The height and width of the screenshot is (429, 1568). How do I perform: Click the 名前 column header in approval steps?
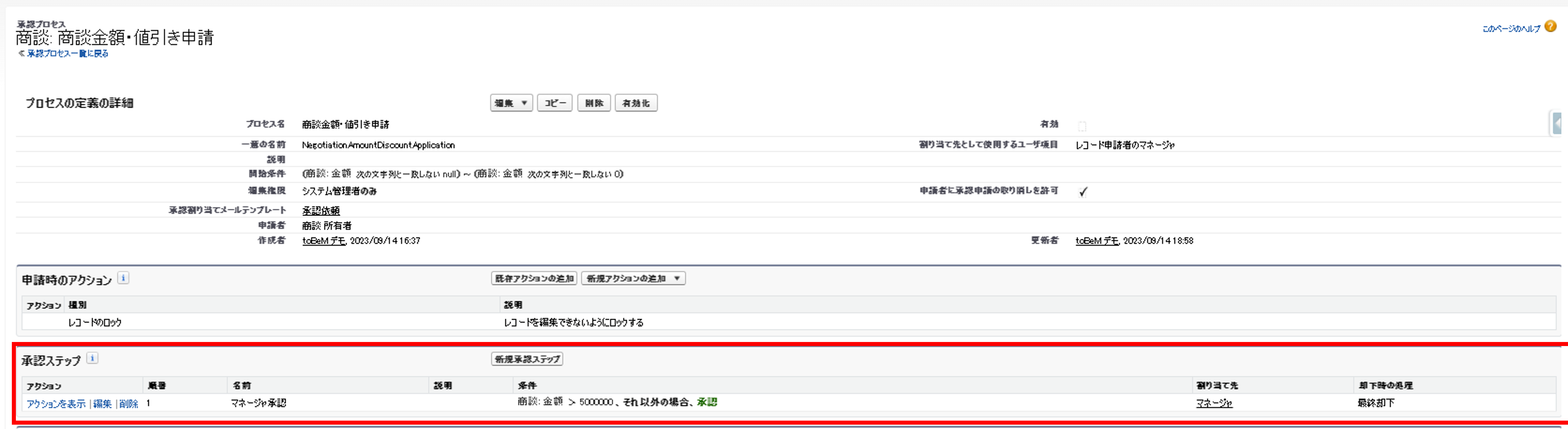242,386
